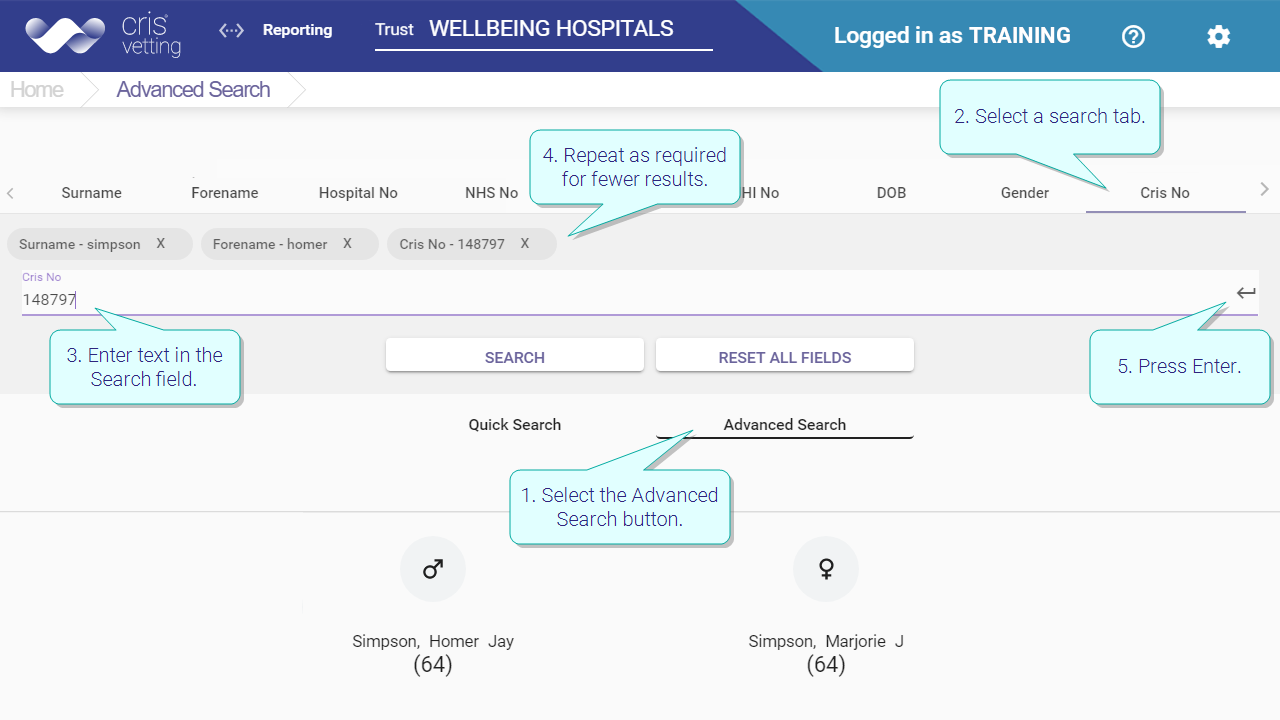This screenshot has width=1280, height=720.
Task: Remove the Cris No - 148797 chip
Action: 524,243
